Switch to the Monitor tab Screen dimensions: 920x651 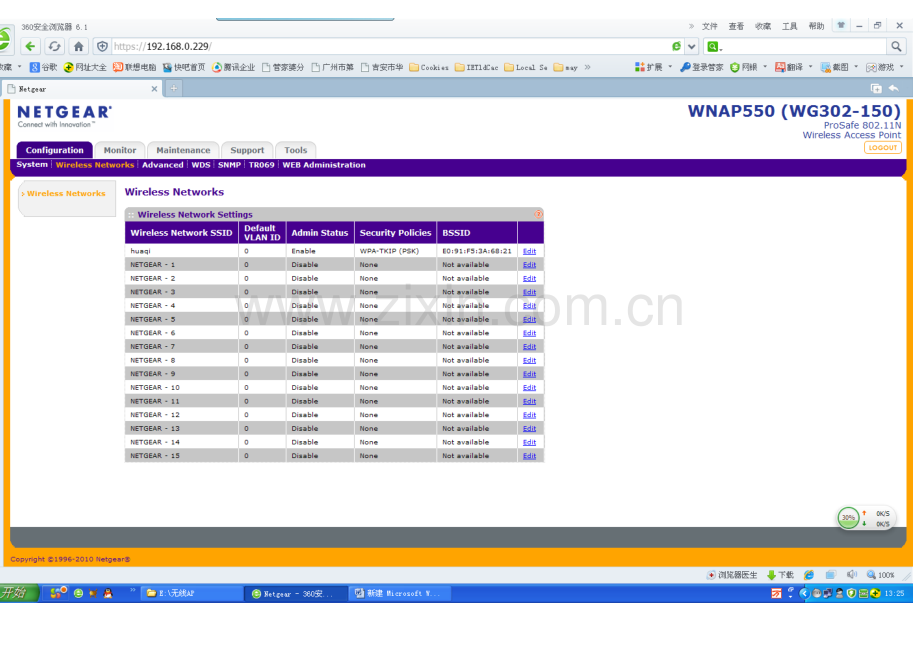(x=120, y=150)
